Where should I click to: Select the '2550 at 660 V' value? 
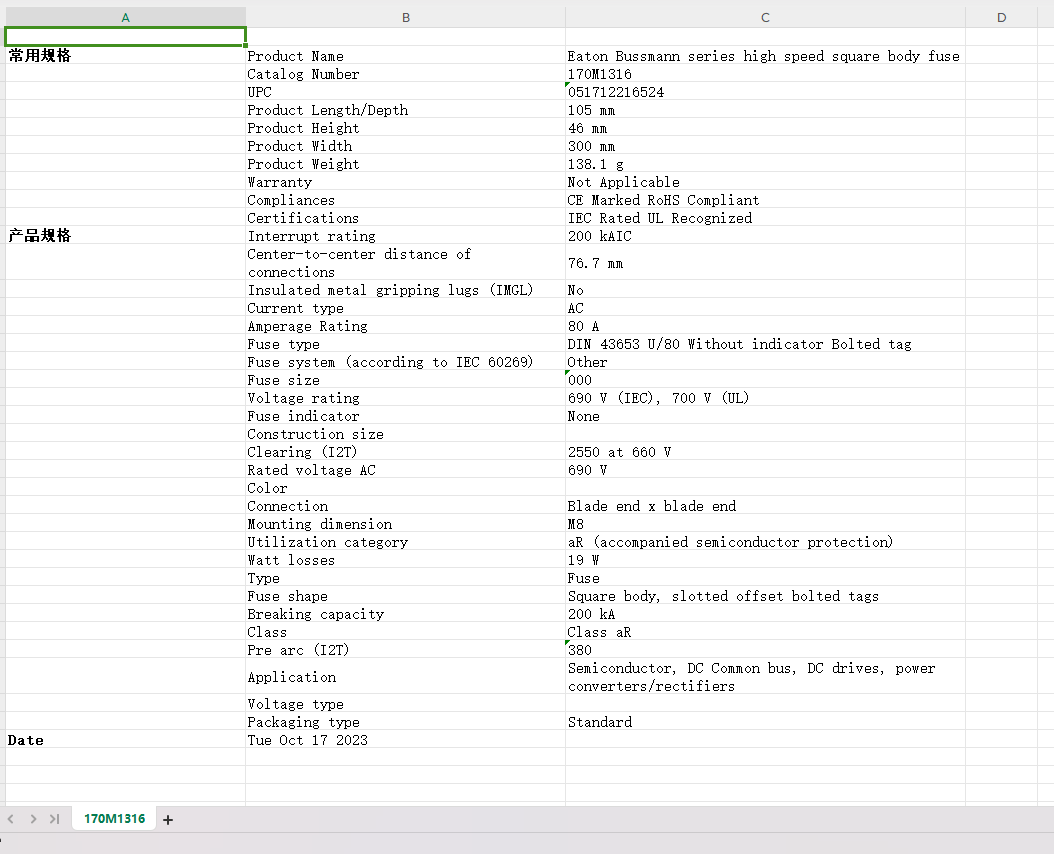766,452
